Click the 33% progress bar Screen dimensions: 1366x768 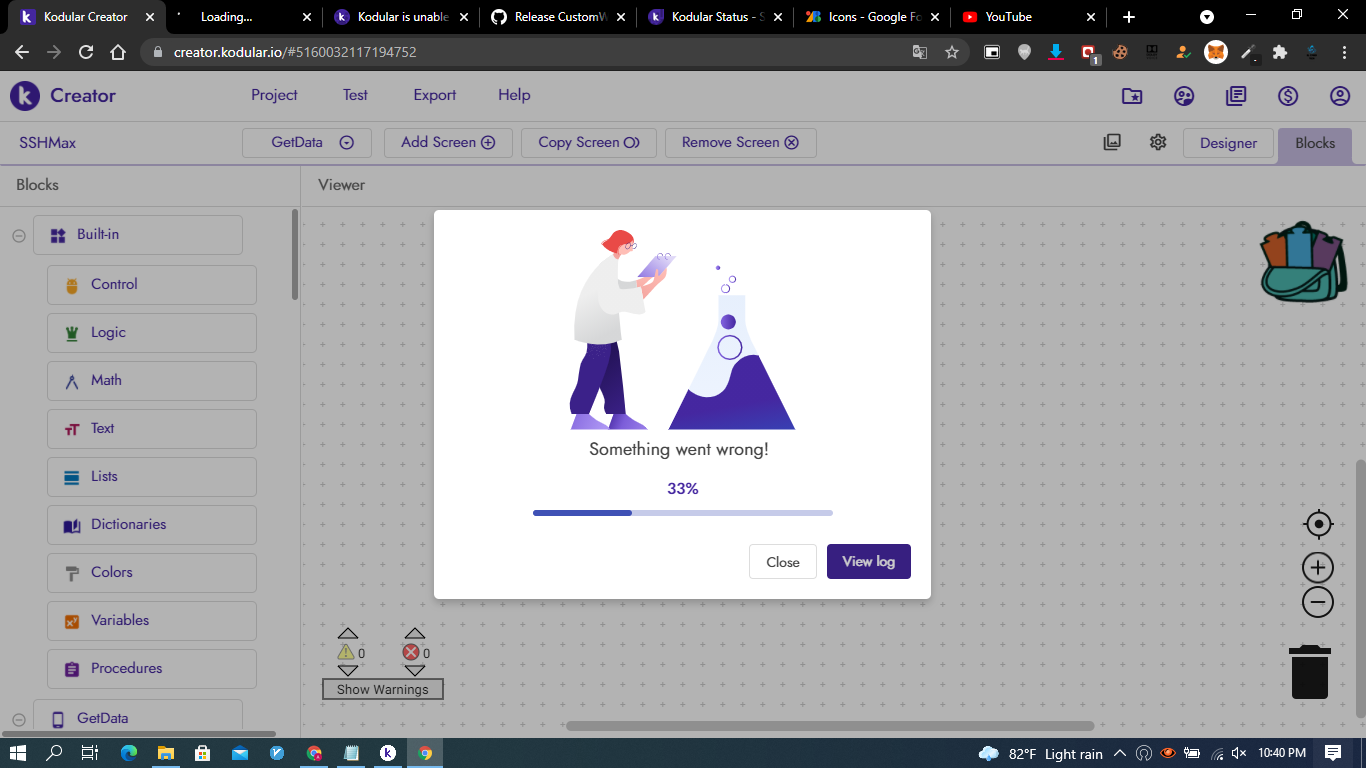pos(683,513)
